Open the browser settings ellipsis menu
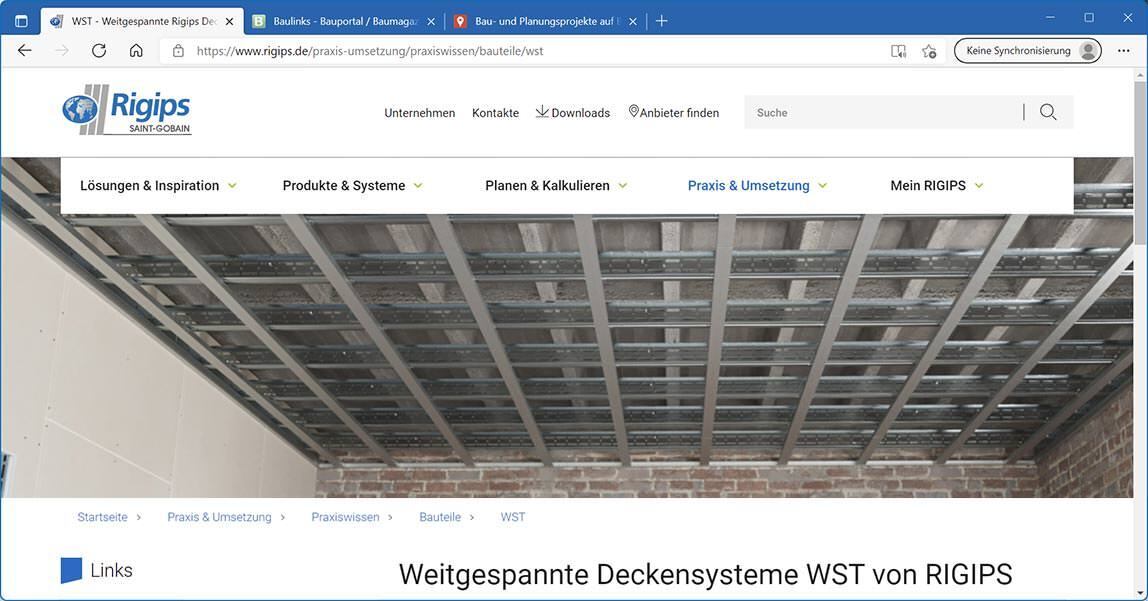This screenshot has width=1148, height=601. click(x=1124, y=51)
